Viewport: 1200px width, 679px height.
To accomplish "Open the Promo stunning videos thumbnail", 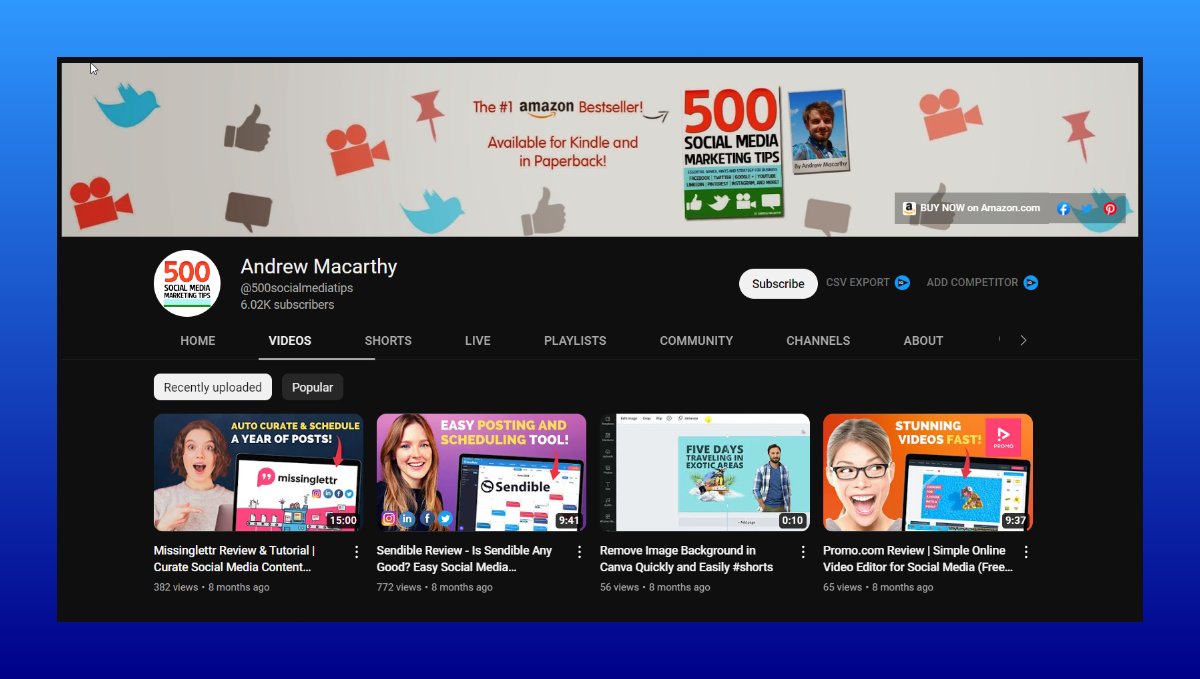I will coord(928,472).
